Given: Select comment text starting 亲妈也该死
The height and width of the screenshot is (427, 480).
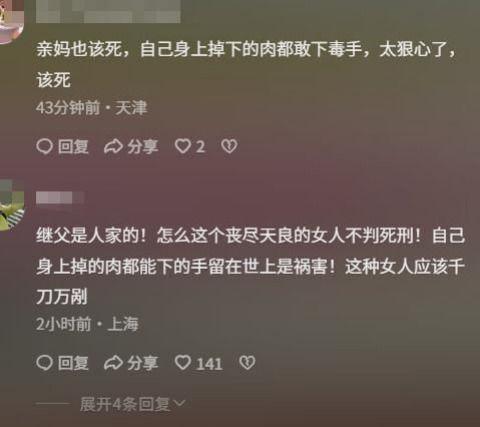Looking at the screenshot, I should point(246,65).
